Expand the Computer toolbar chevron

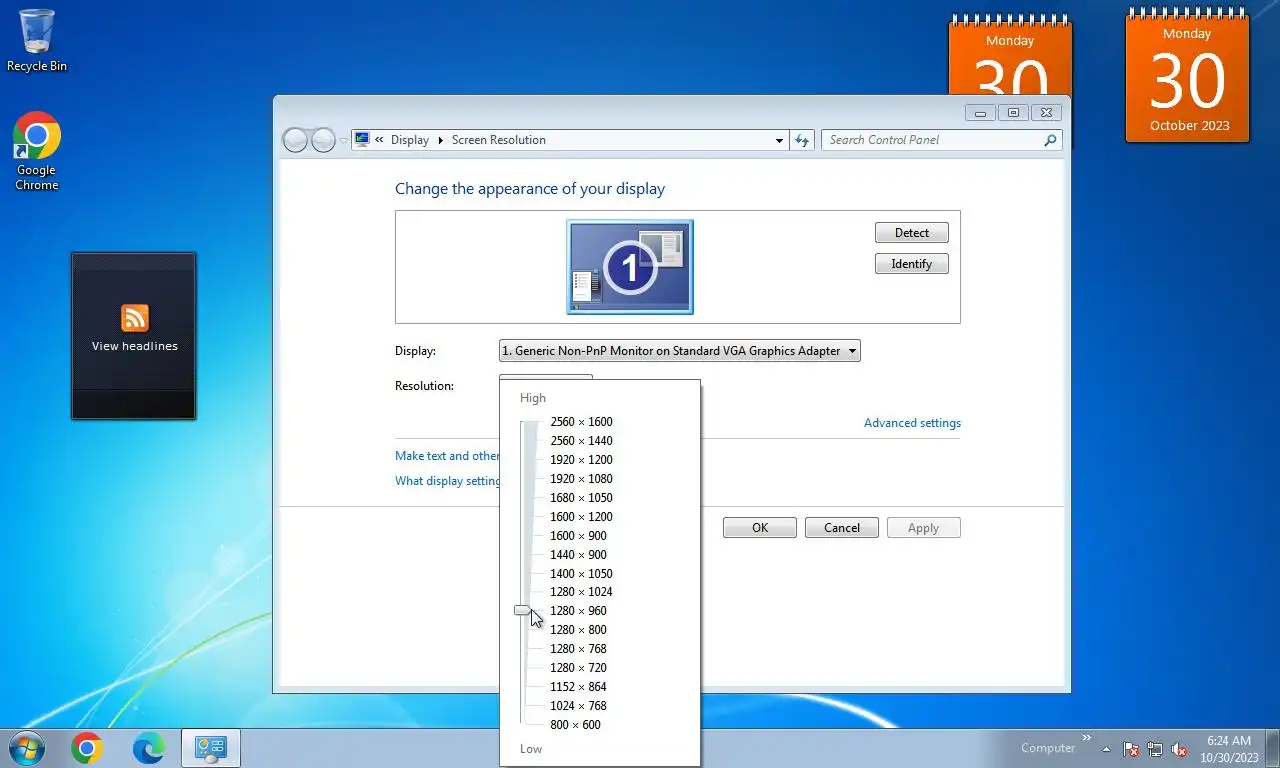pyautogui.click(x=1087, y=739)
